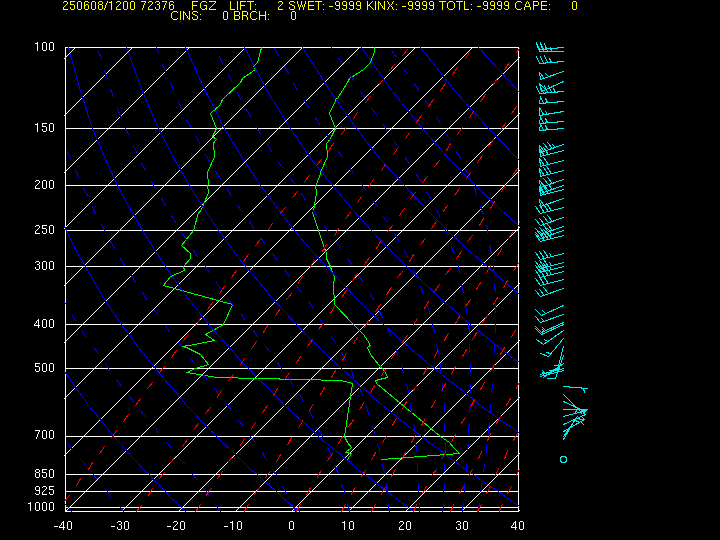Click the 200 pressure level label

tap(45, 185)
